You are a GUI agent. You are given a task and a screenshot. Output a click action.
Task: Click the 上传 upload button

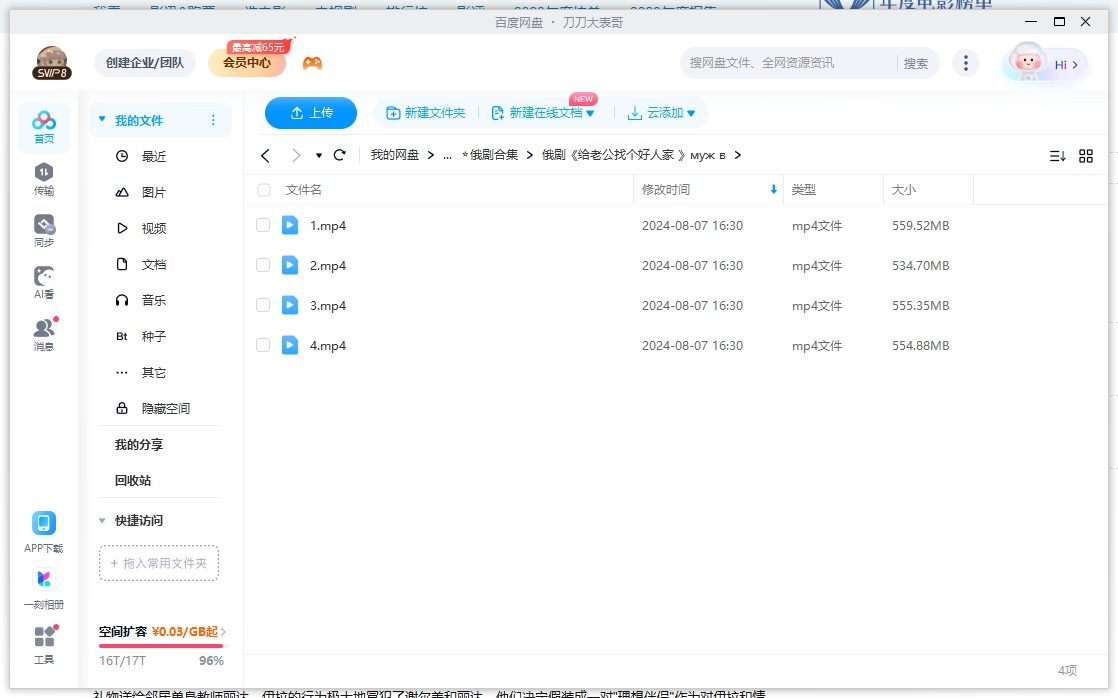pos(310,113)
